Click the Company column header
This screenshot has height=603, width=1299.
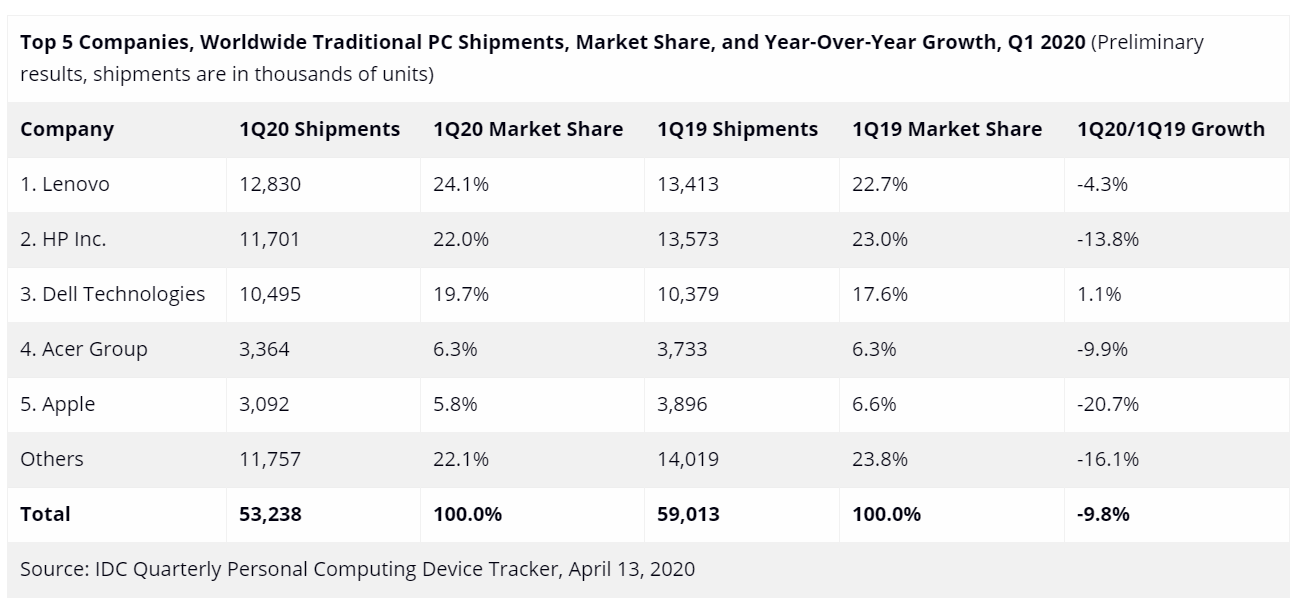(67, 129)
